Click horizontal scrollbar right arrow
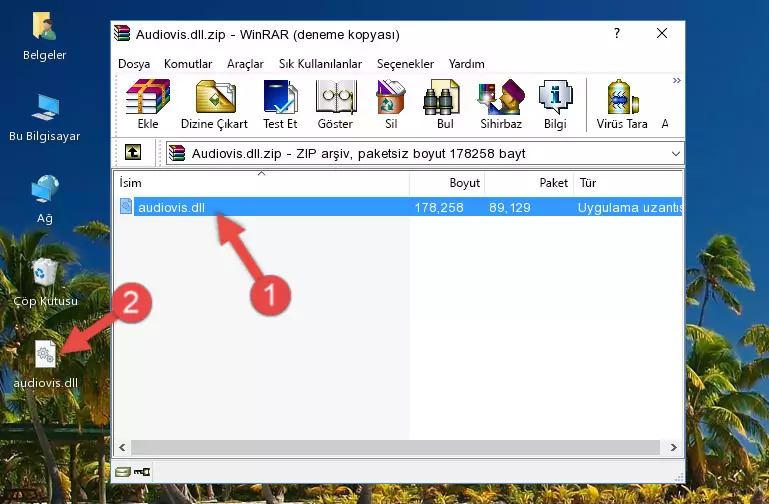The image size is (769, 504). (x=673, y=447)
